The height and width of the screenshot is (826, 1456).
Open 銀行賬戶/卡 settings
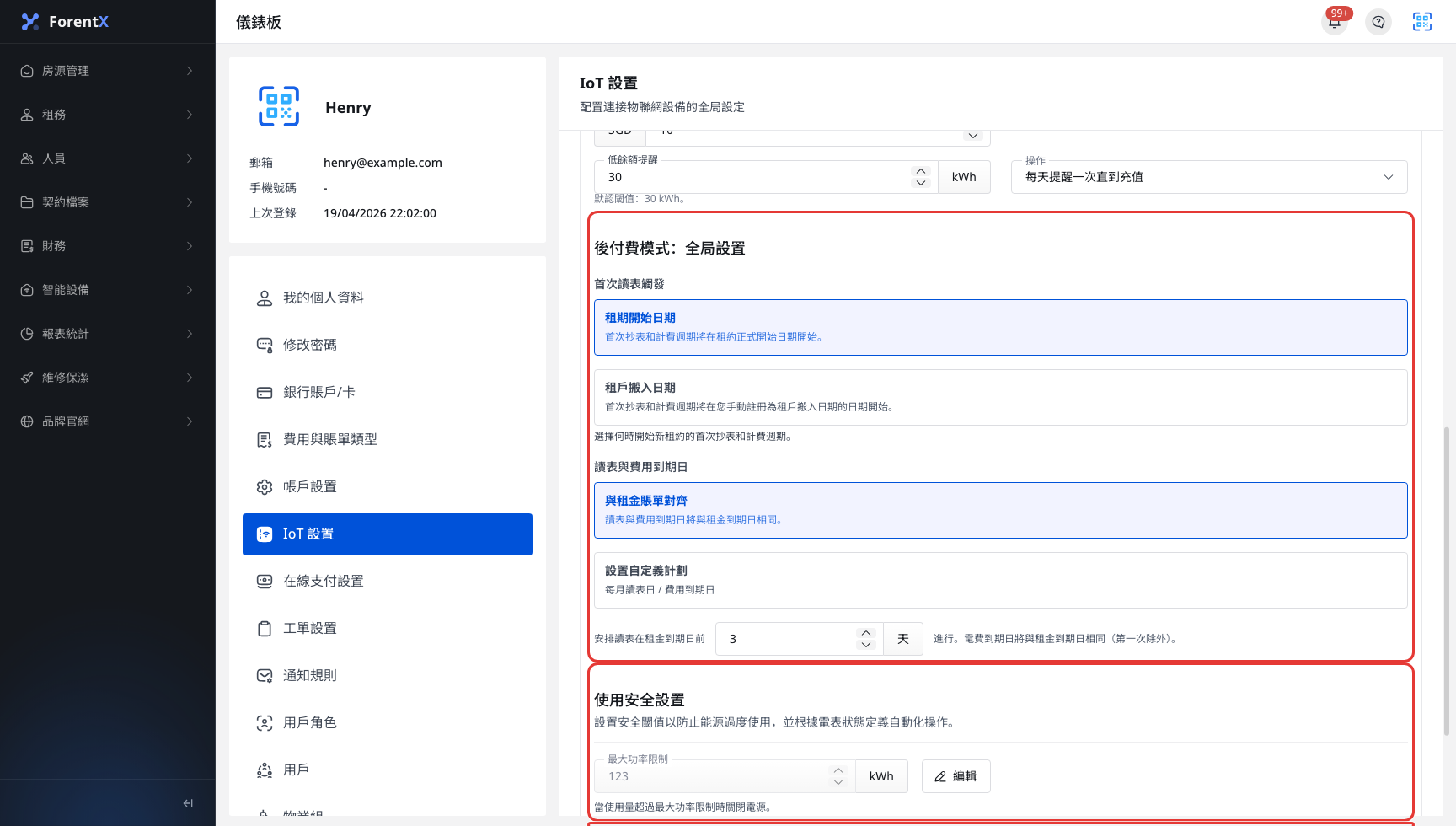click(x=388, y=392)
